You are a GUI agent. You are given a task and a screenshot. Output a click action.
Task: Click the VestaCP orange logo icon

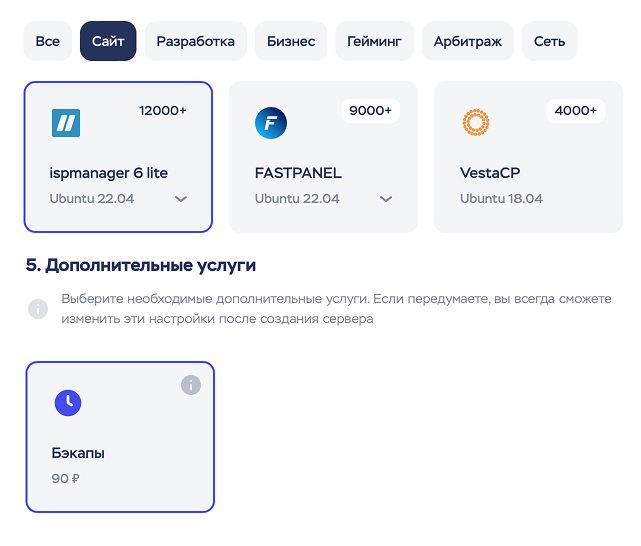tap(476, 123)
